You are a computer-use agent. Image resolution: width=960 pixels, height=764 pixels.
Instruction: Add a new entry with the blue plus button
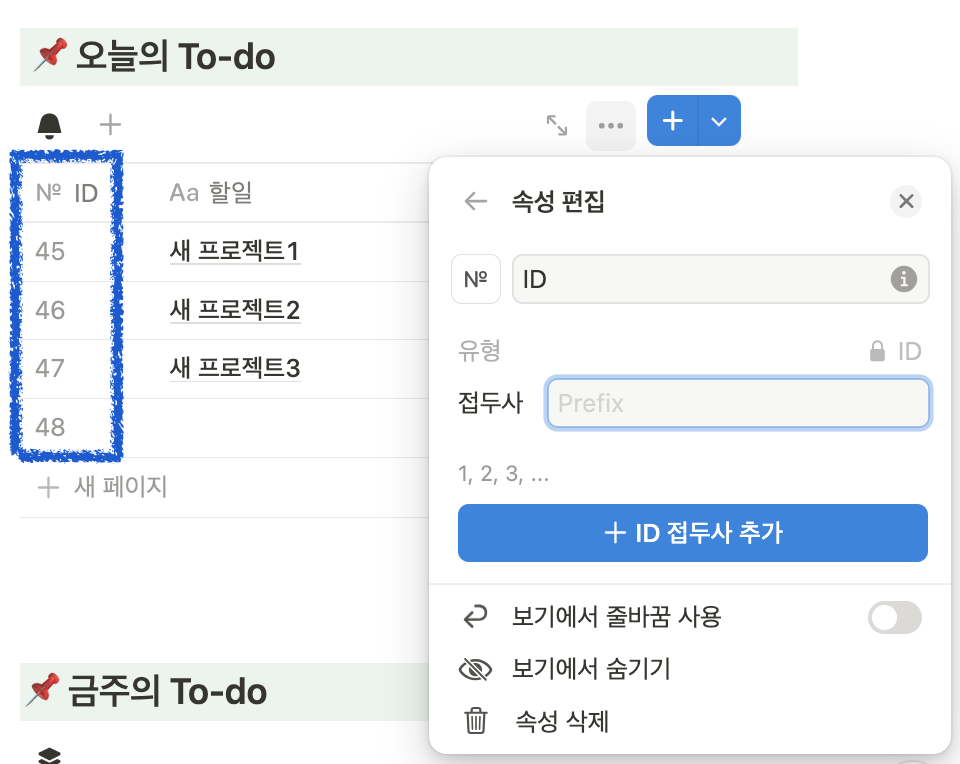point(672,120)
